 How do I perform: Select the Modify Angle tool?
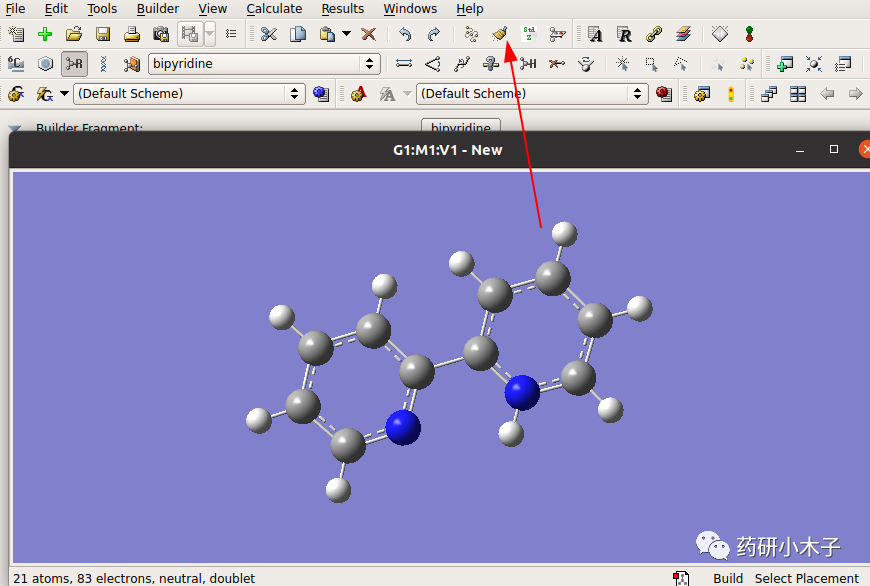pos(433,64)
